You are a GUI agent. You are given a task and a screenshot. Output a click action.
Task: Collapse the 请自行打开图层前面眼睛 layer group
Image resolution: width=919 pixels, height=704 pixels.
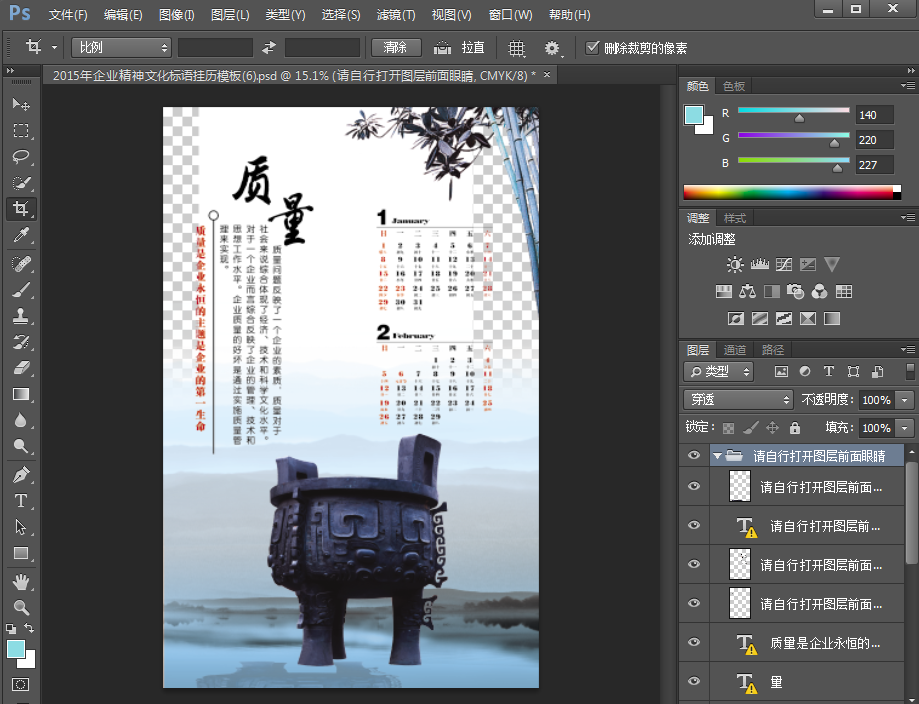pyautogui.click(x=717, y=456)
